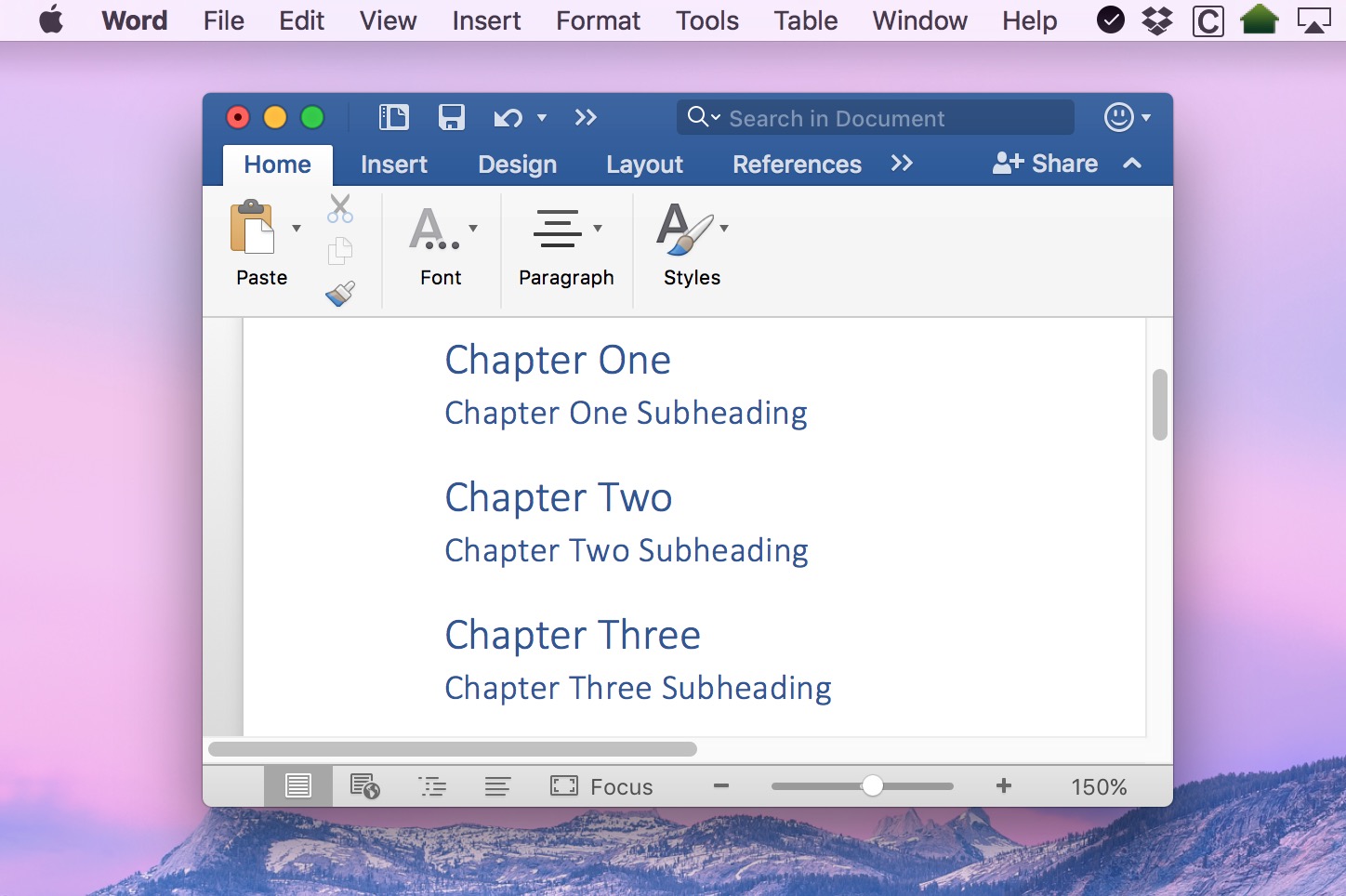This screenshot has width=1346, height=896.
Task: Open the Apple menu
Action: [x=51, y=20]
